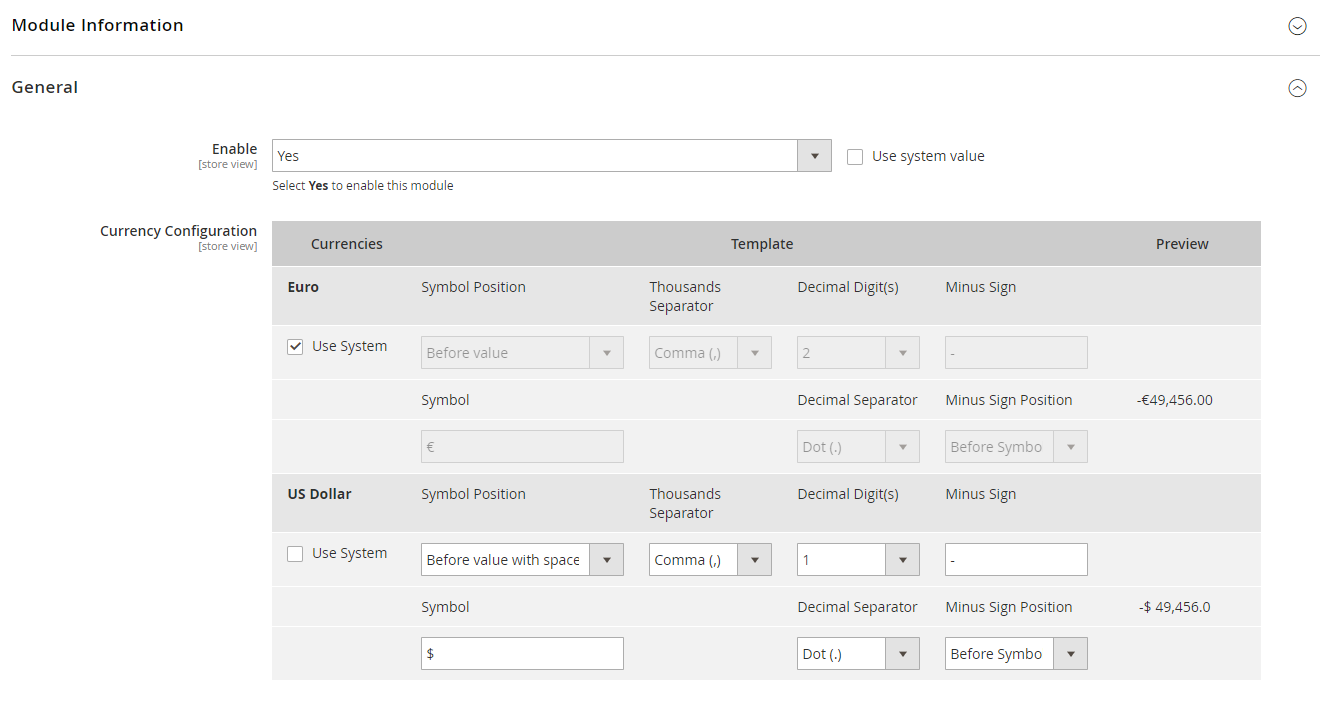Check the Enable 'Use system value' checkbox

(855, 157)
